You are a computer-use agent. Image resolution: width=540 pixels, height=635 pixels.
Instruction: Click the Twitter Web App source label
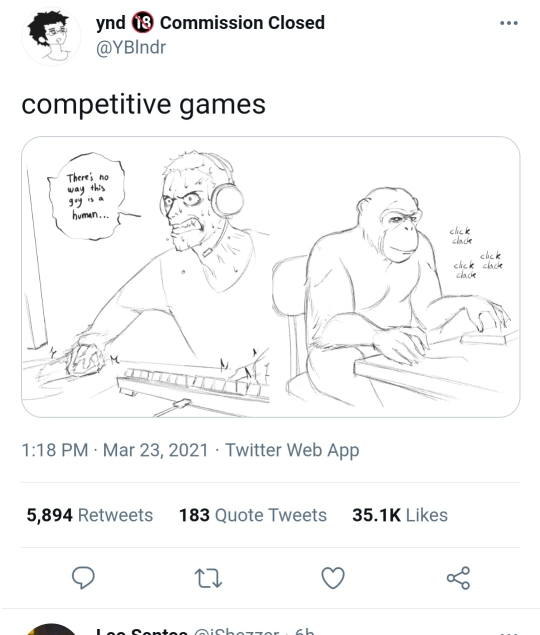point(292,450)
